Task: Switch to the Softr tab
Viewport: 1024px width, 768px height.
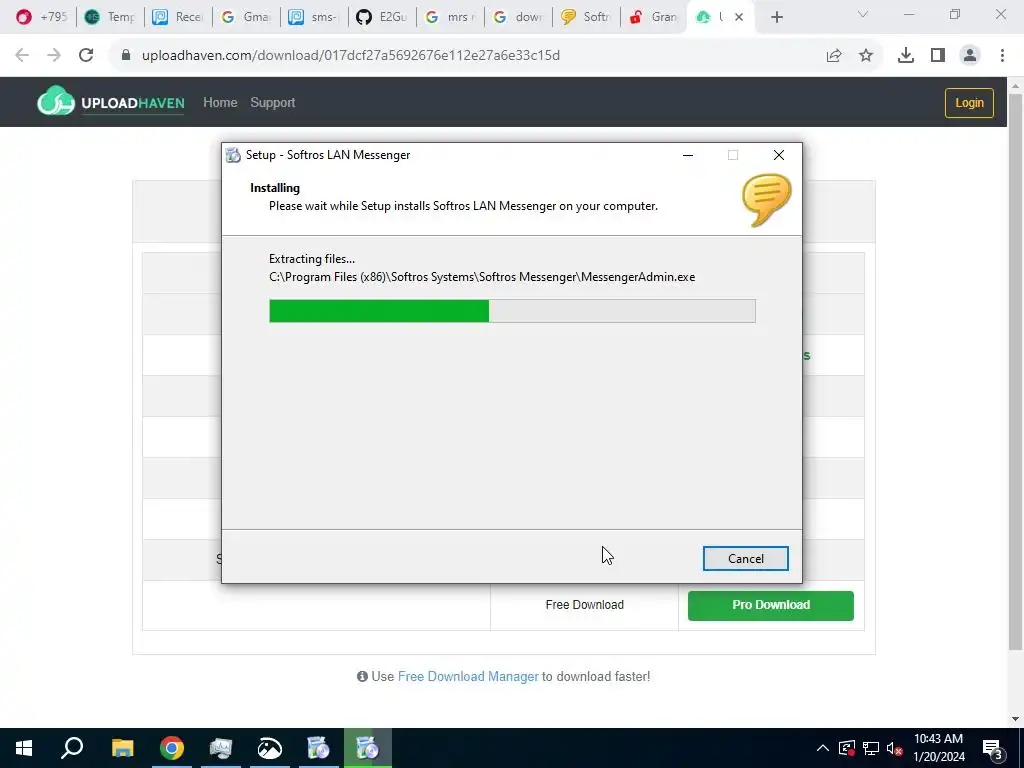Action: (585, 17)
